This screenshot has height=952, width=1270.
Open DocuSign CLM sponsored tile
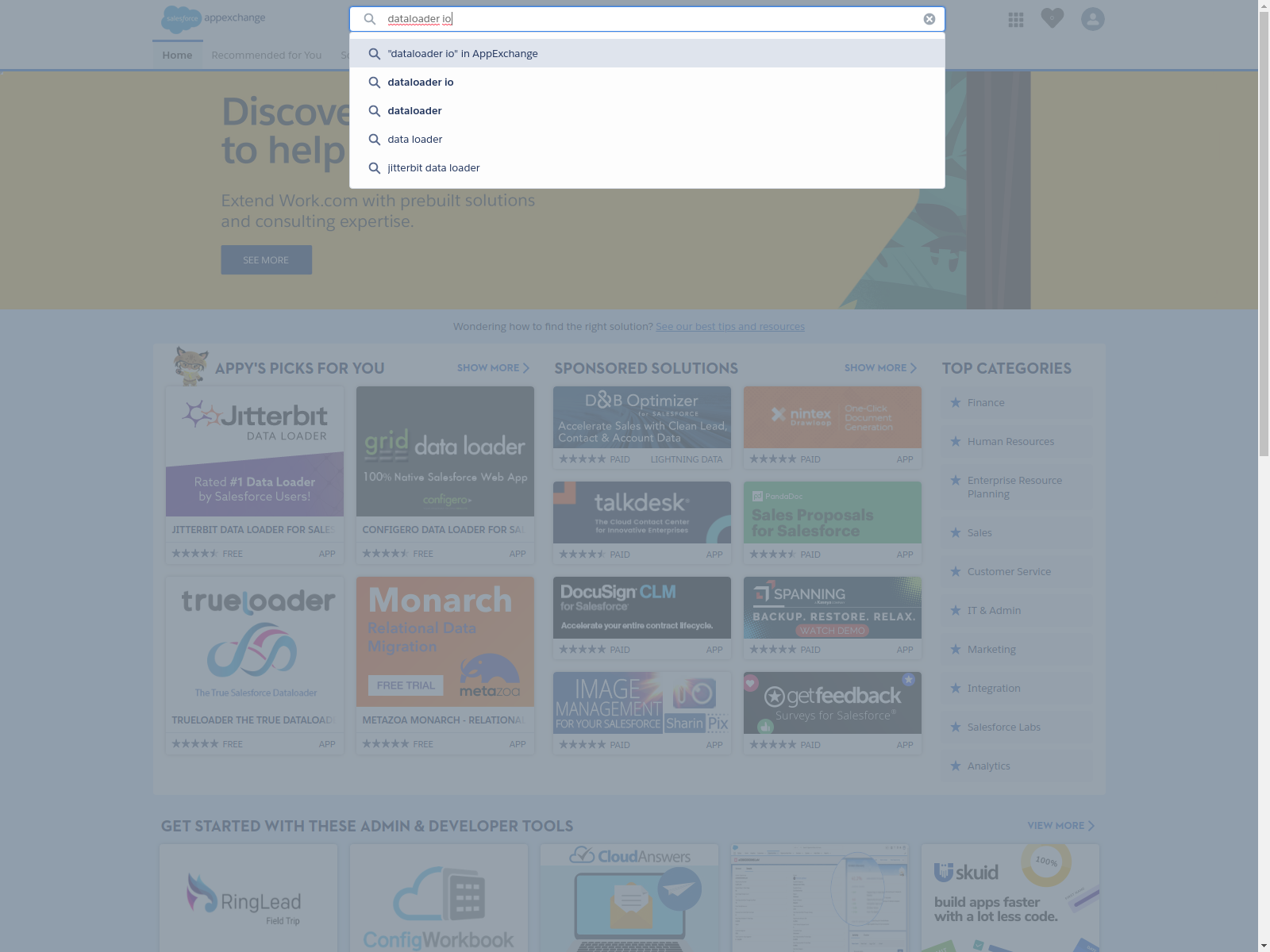(x=642, y=618)
